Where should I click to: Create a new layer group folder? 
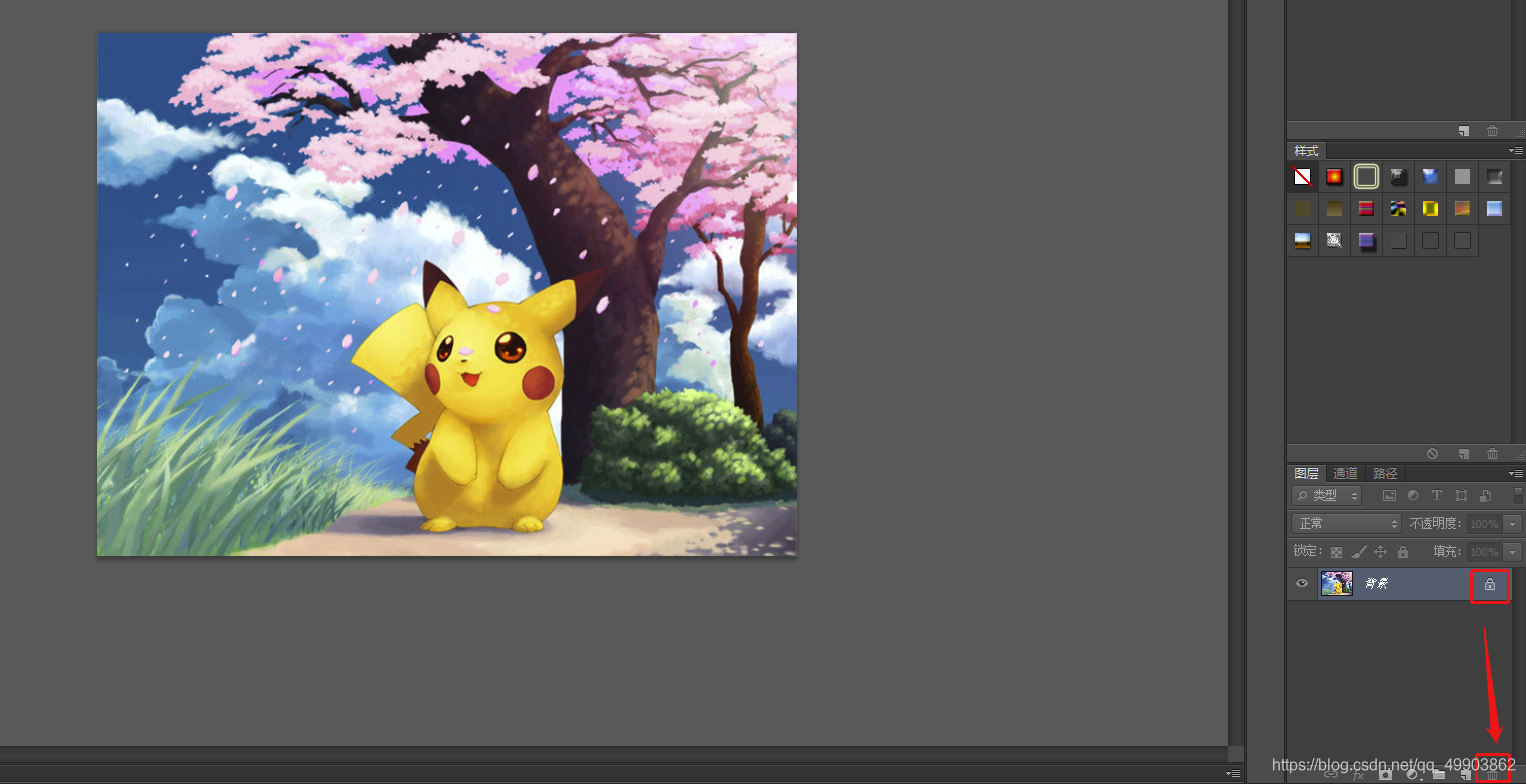coord(1439,774)
